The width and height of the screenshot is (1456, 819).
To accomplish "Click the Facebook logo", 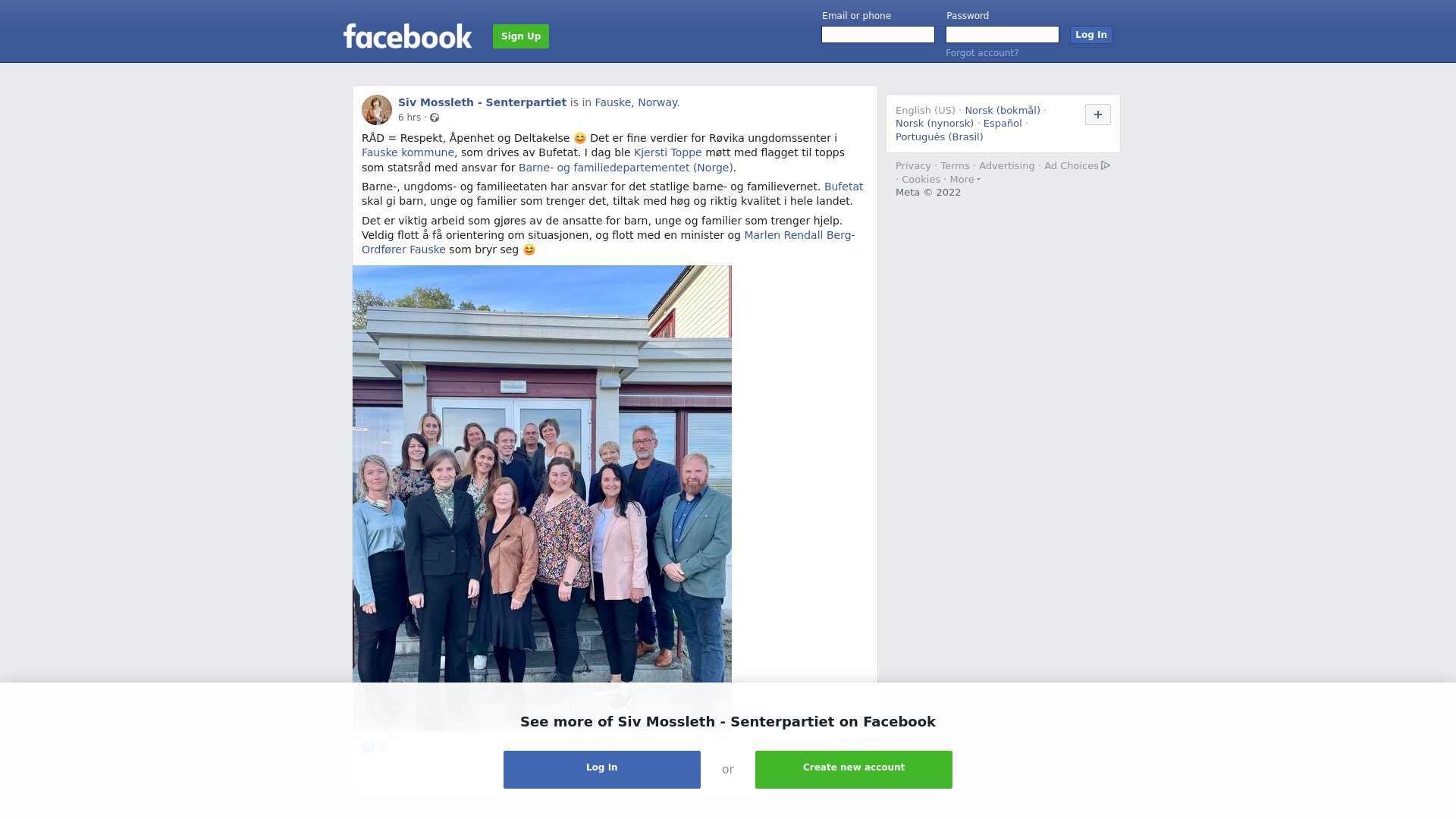I will (407, 36).
